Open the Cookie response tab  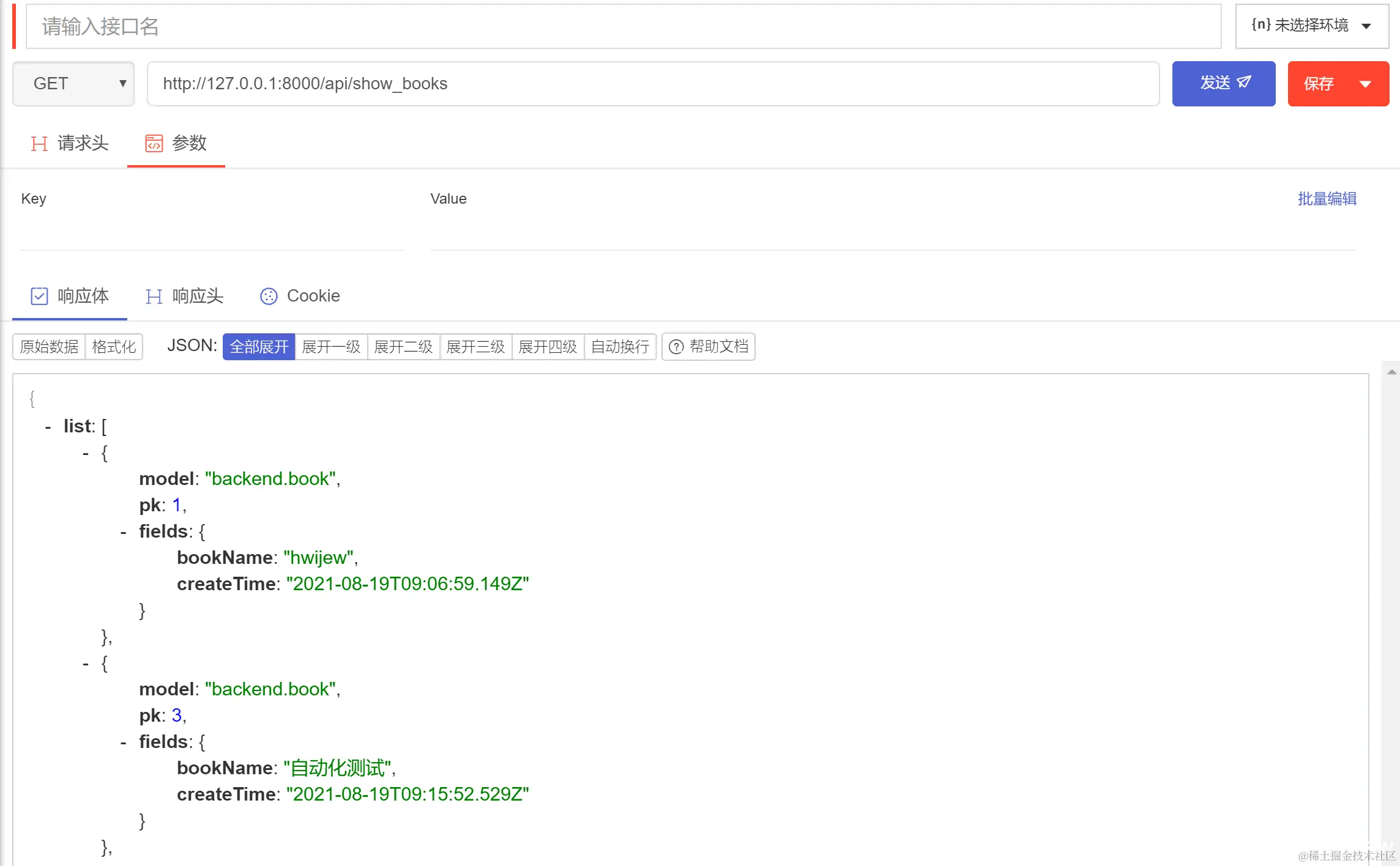(313, 296)
